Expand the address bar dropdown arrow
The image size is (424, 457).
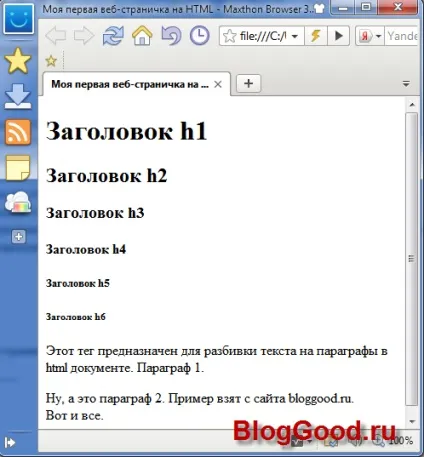(x=295, y=36)
